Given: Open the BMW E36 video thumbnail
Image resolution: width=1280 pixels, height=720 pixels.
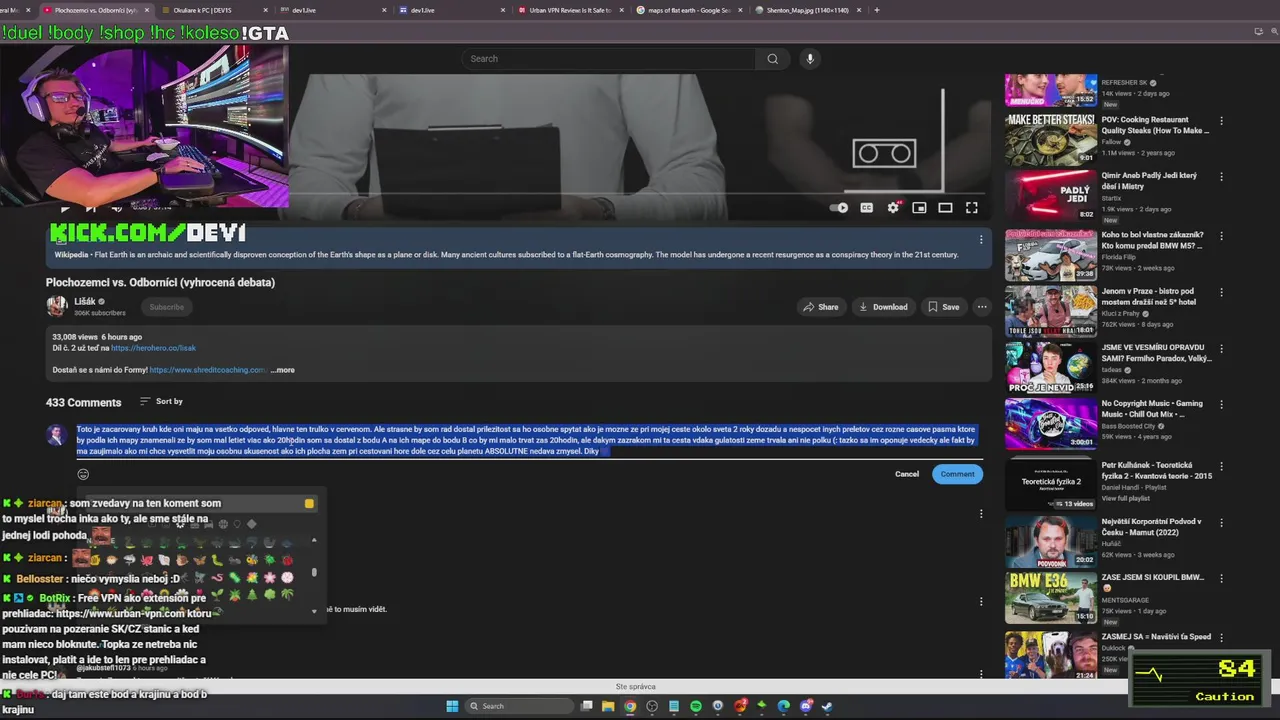Looking at the screenshot, I should pos(1051,597).
